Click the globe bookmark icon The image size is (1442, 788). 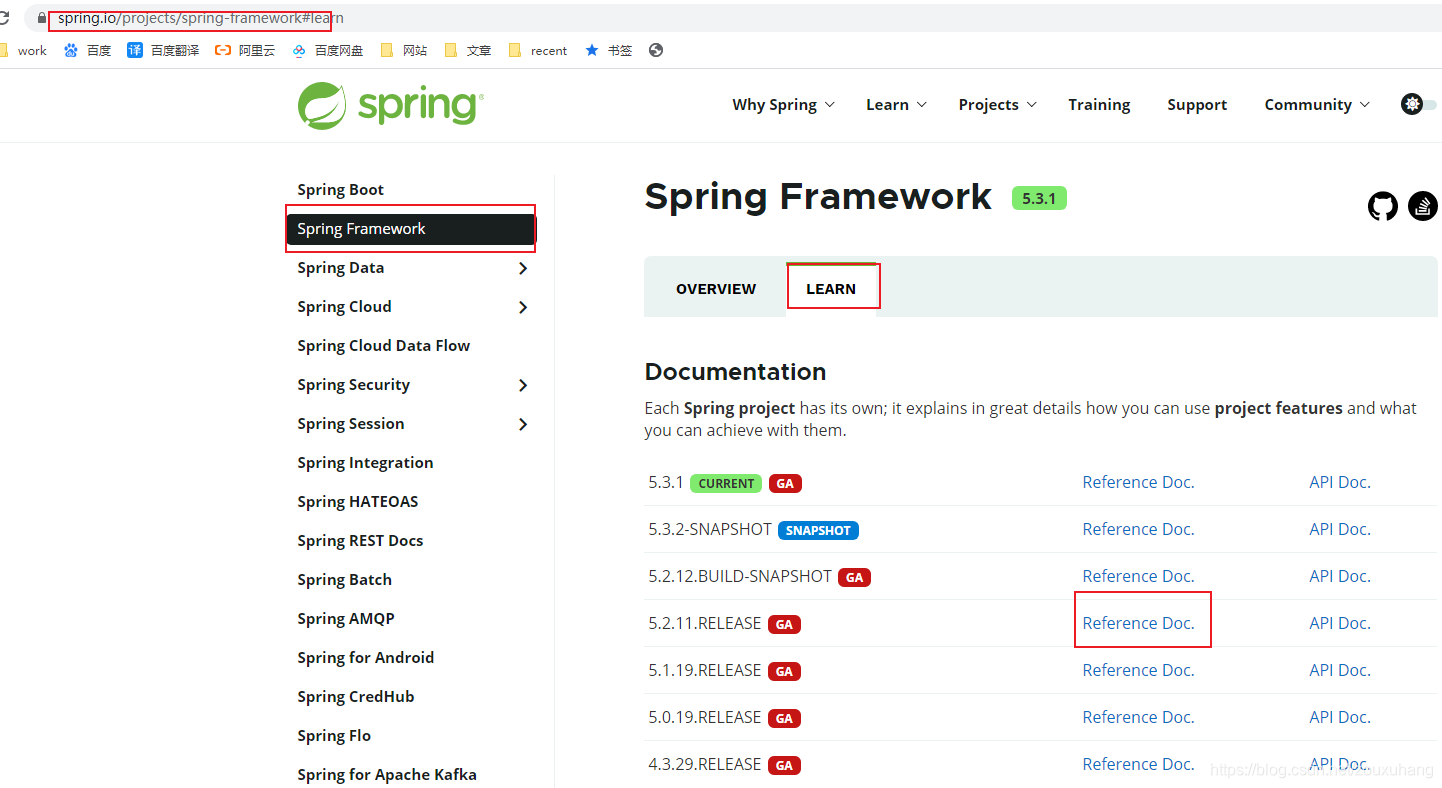pyautogui.click(x=656, y=50)
